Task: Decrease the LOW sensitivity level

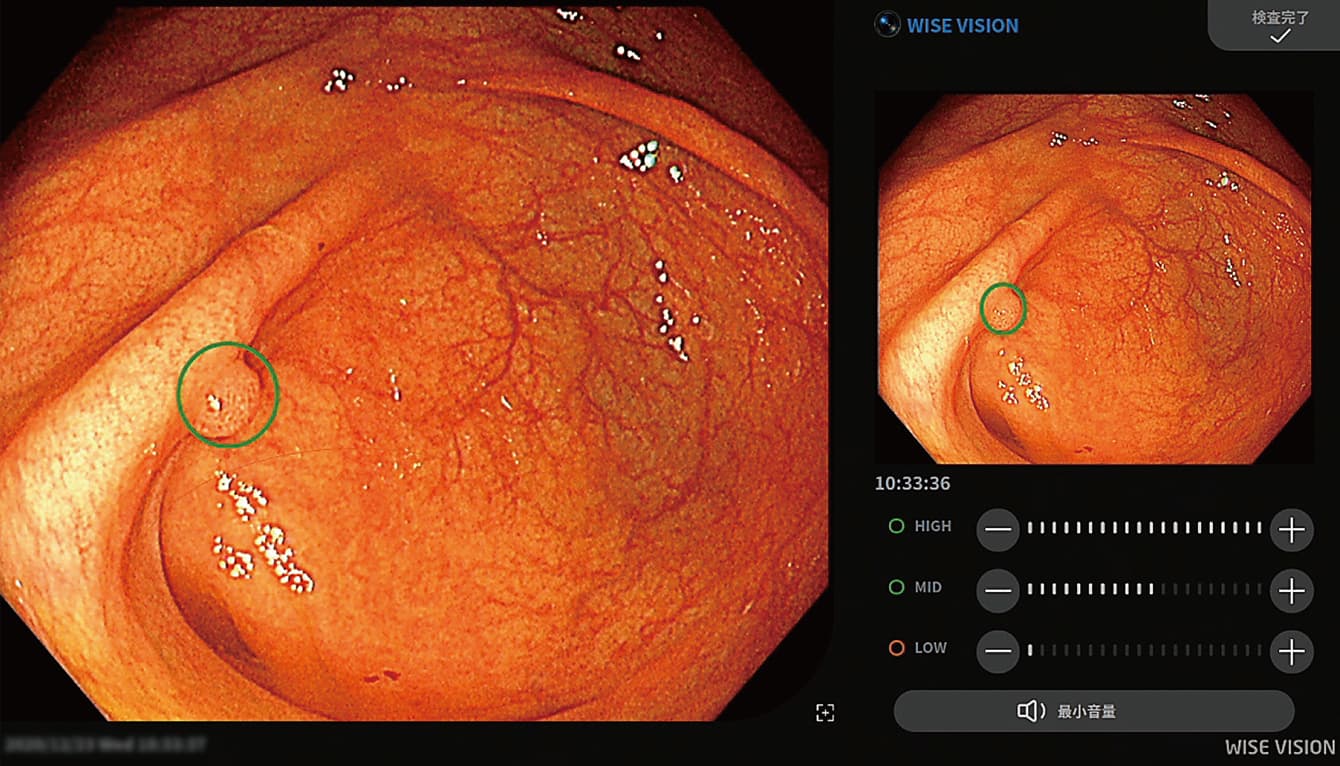Action: click(x=998, y=652)
